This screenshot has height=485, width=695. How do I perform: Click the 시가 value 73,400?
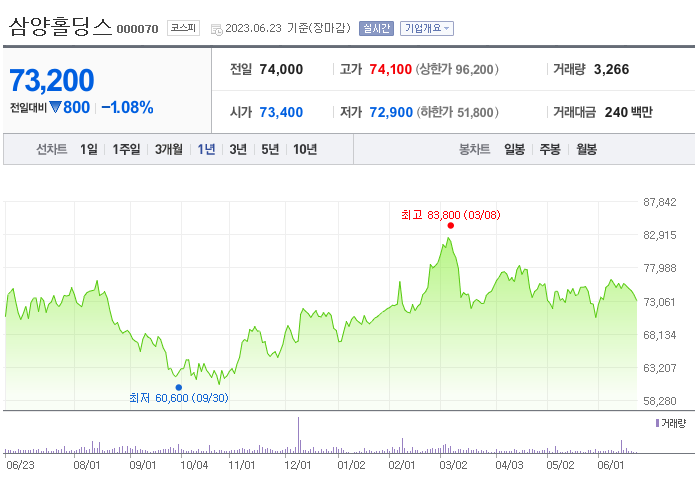281,113
